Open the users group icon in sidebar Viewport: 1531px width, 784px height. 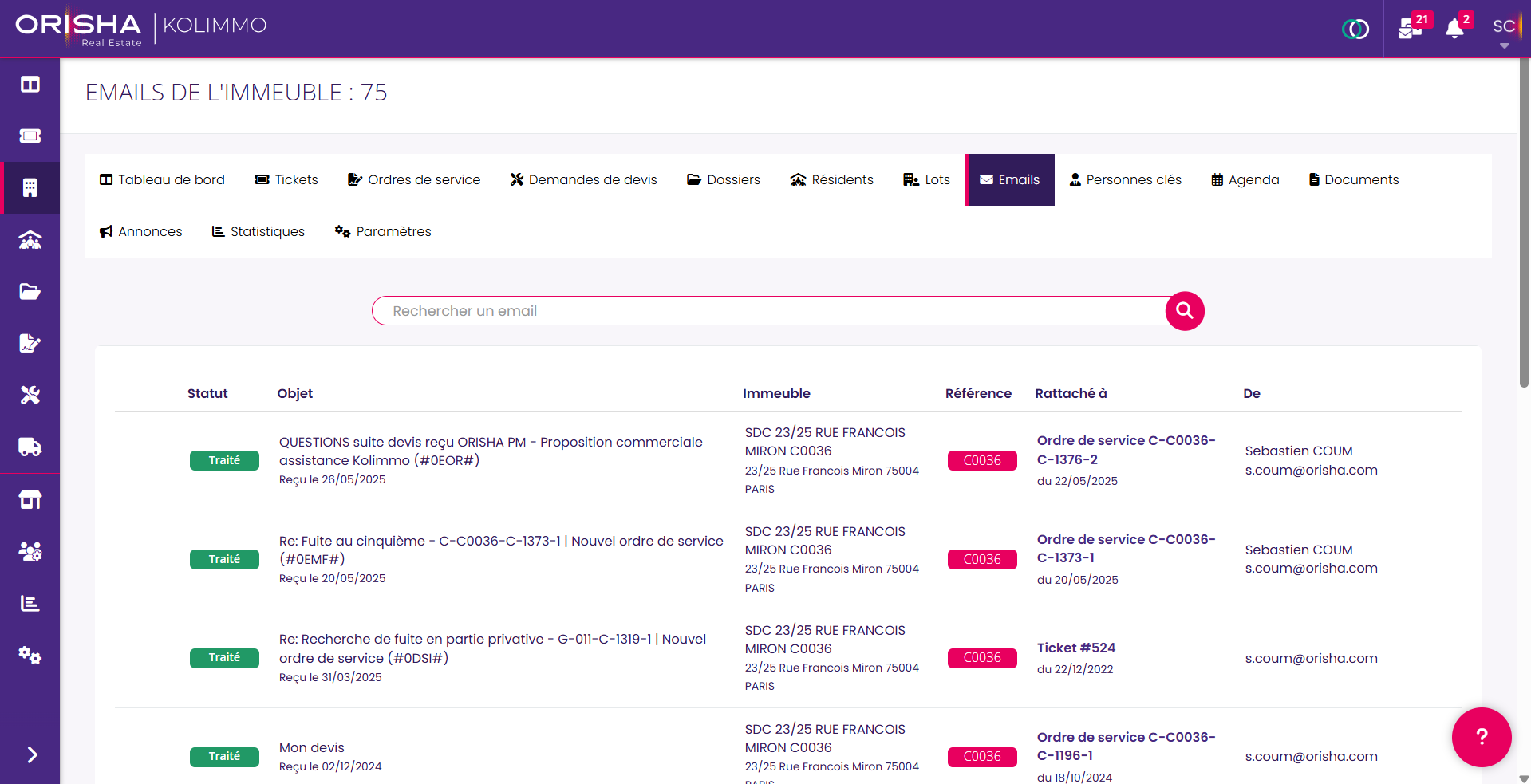(30, 552)
